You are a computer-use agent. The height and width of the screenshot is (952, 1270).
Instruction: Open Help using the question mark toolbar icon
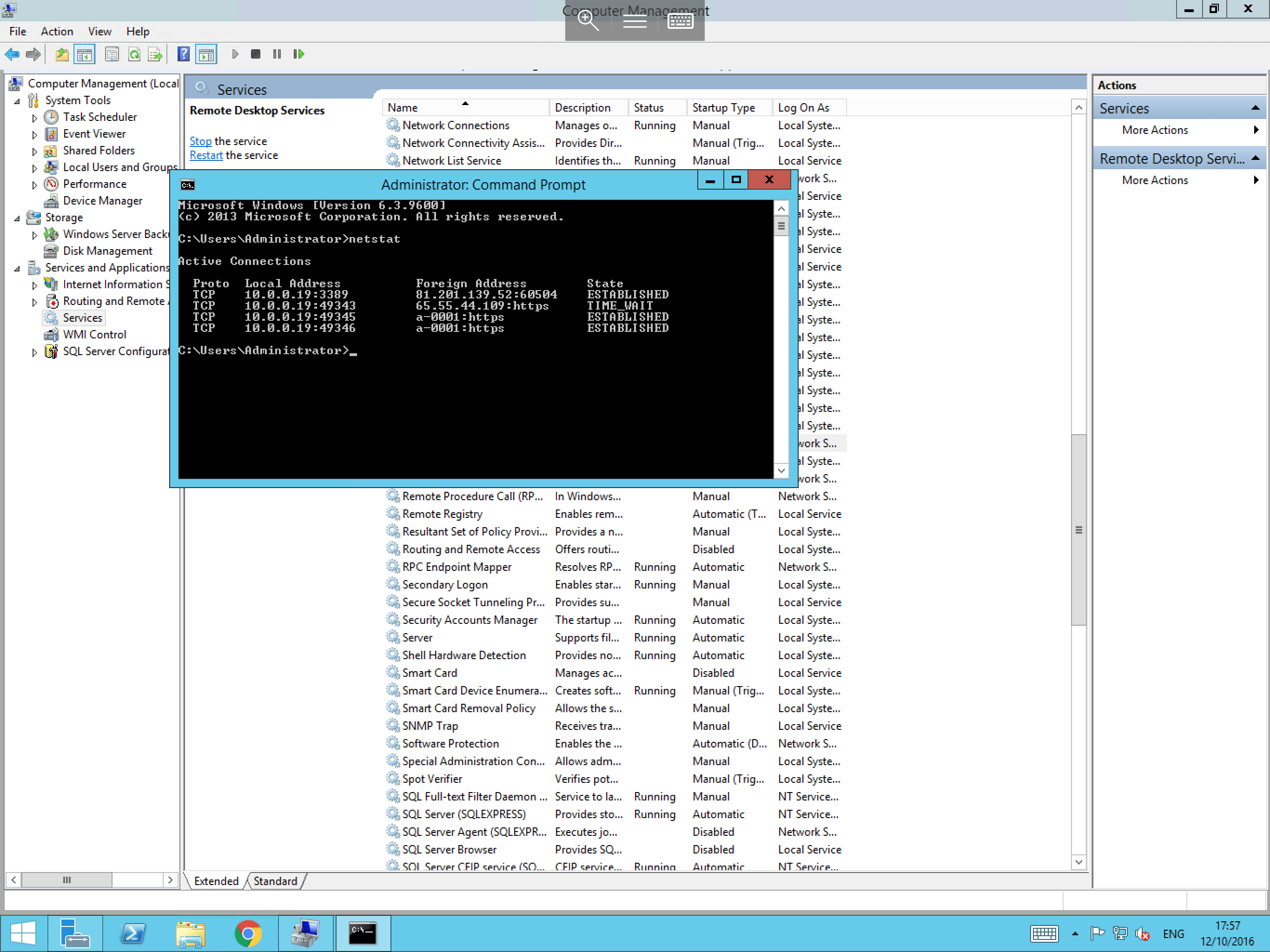183,54
